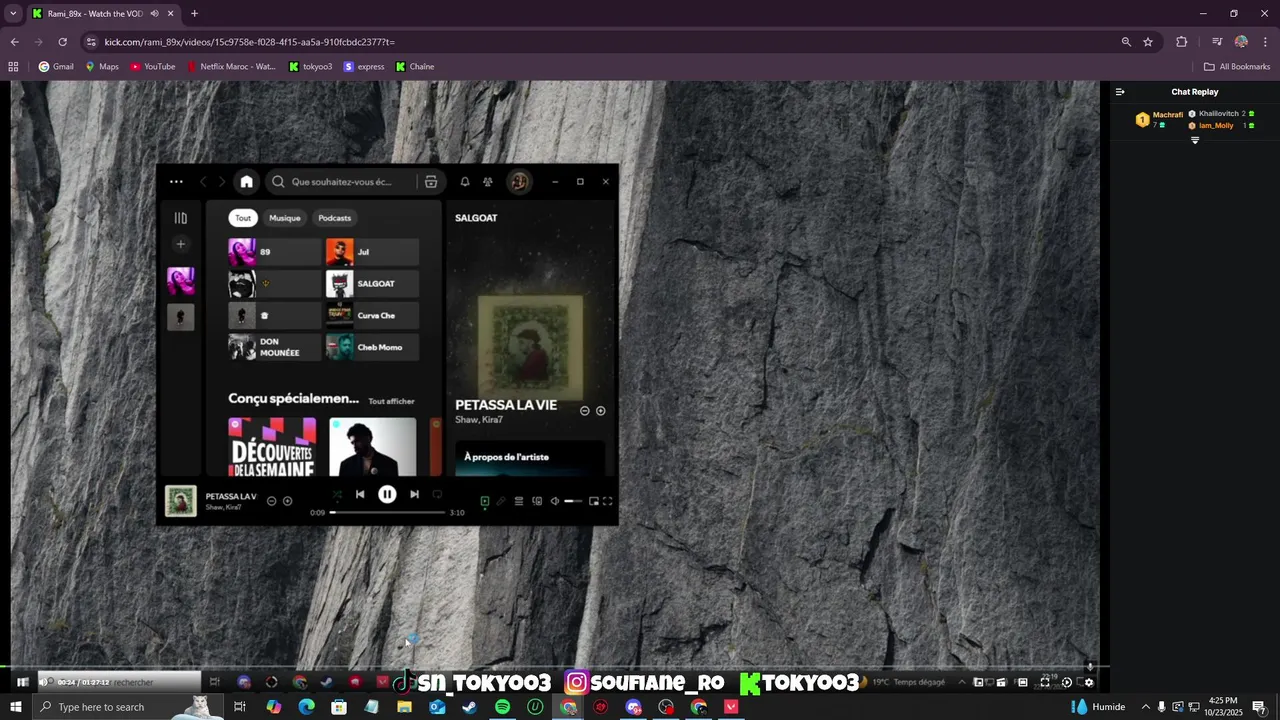Add PETASSA LA VIE to library in right panel

[601, 411]
